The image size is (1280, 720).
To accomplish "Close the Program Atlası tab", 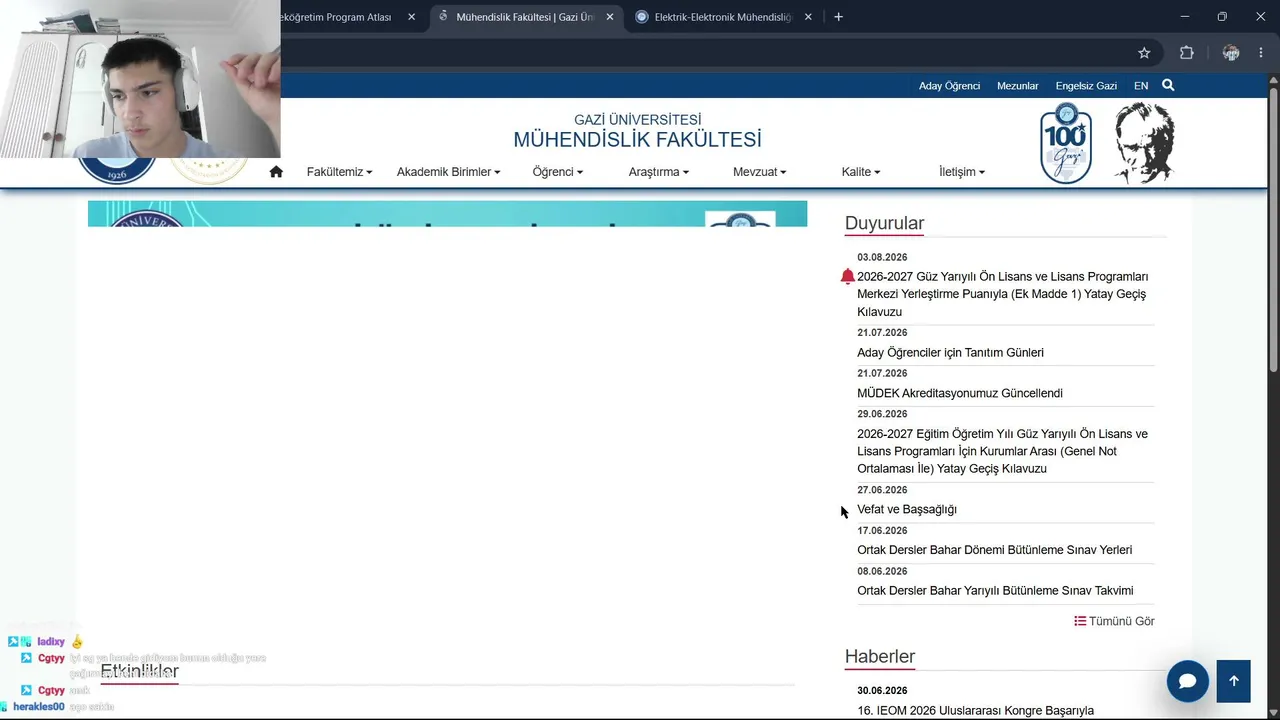I will click(411, 17).
